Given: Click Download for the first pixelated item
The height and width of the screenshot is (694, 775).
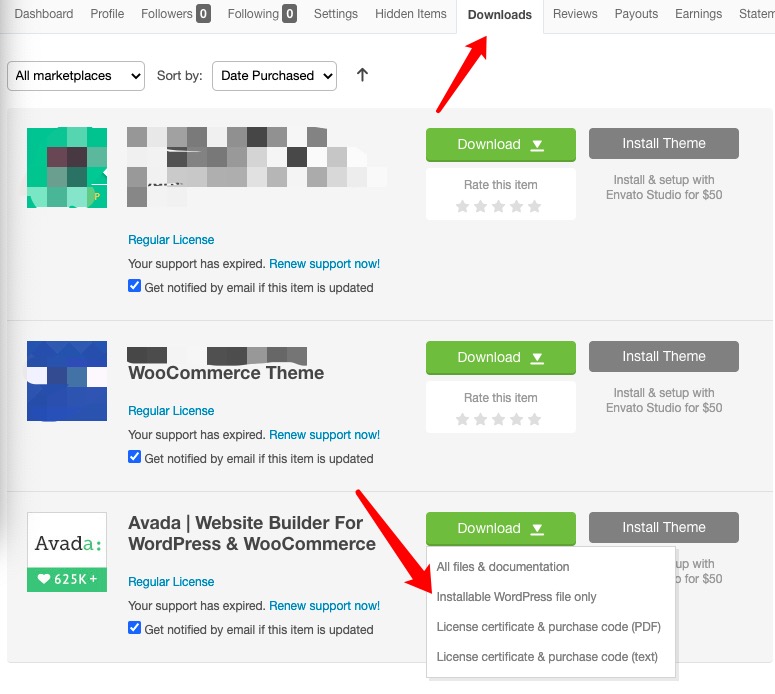Looking at the screenshot, I should tap(501, 144).
